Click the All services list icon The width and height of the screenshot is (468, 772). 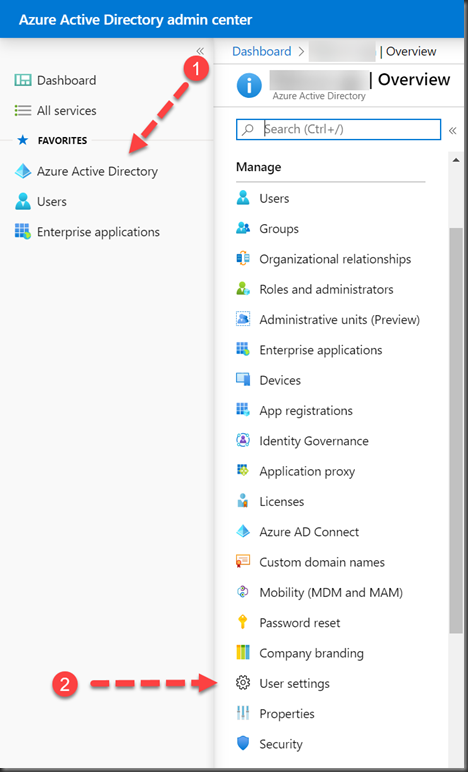click(23, 110)
